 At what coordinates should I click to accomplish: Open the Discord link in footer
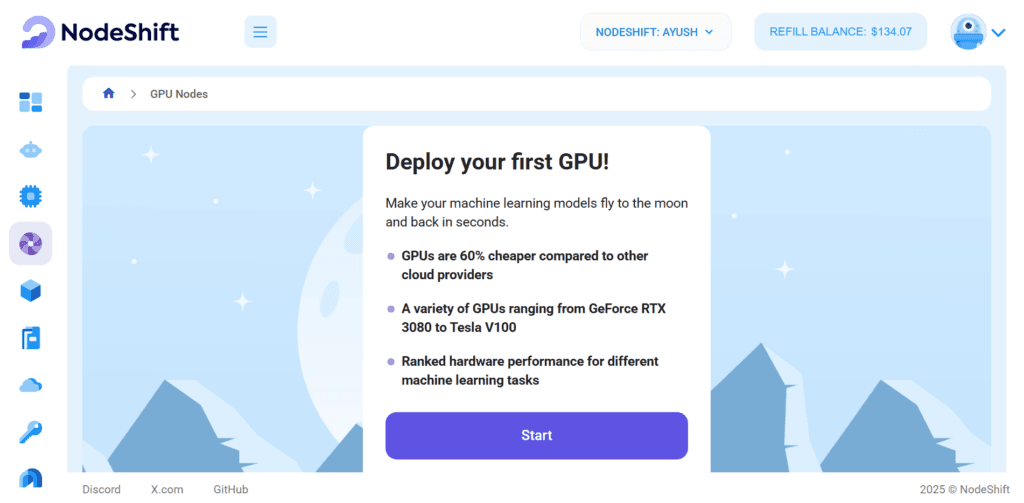click(x=101, y=490)
